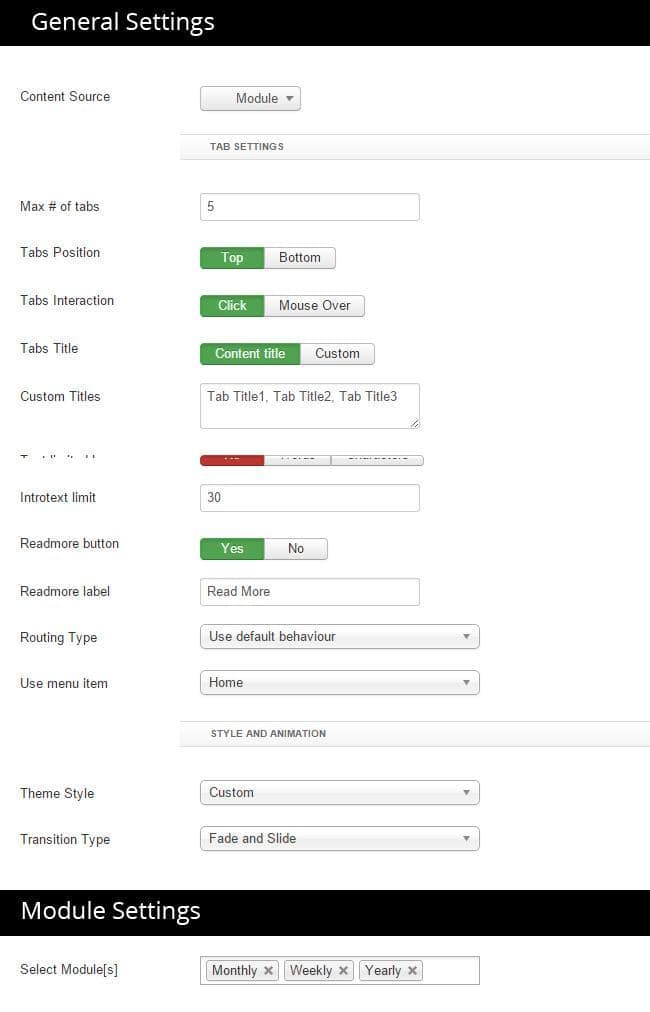Viewport: 650px width, 1012px height.
Task: Click the Max # of tabs field
Action: [309, 206]
